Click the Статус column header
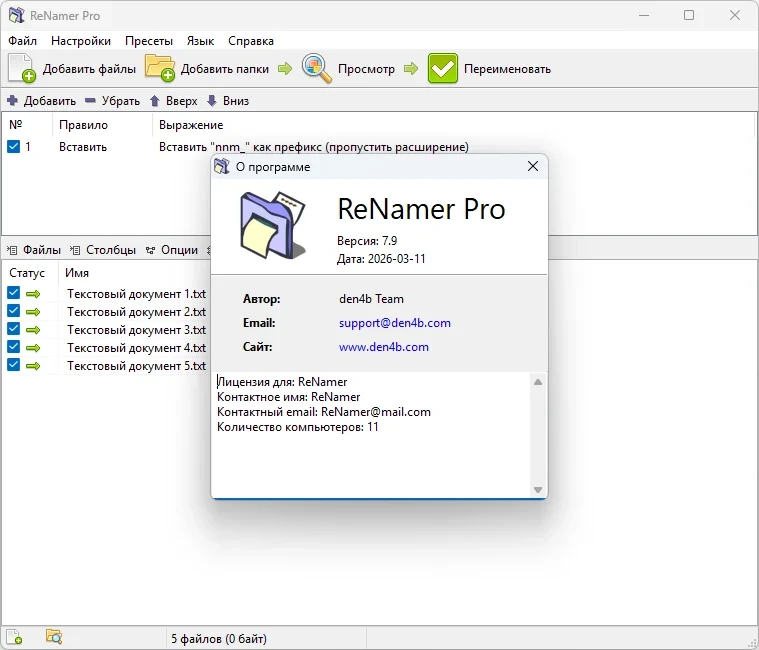 click(27, 273)
